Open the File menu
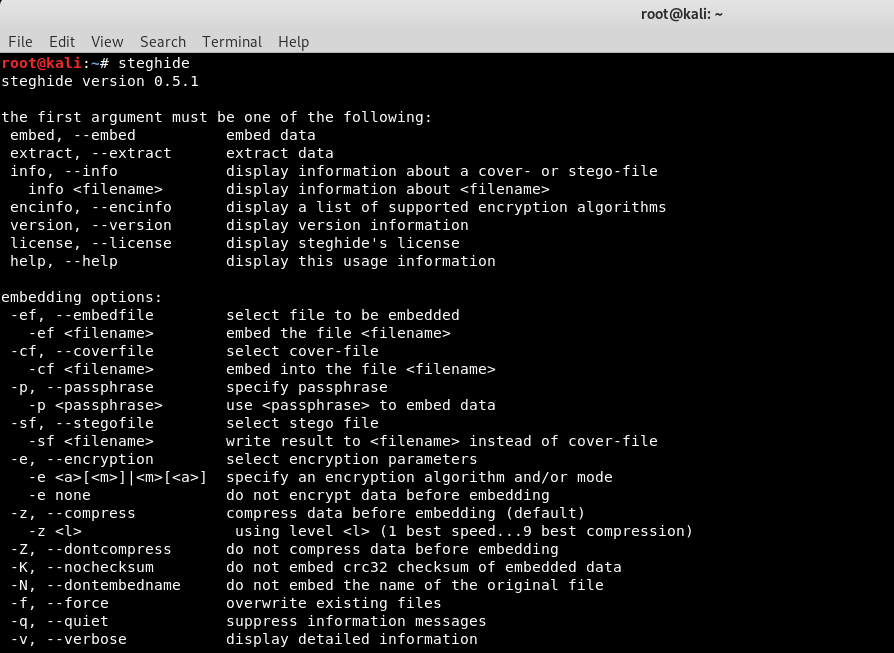 (x=20, y=42)
